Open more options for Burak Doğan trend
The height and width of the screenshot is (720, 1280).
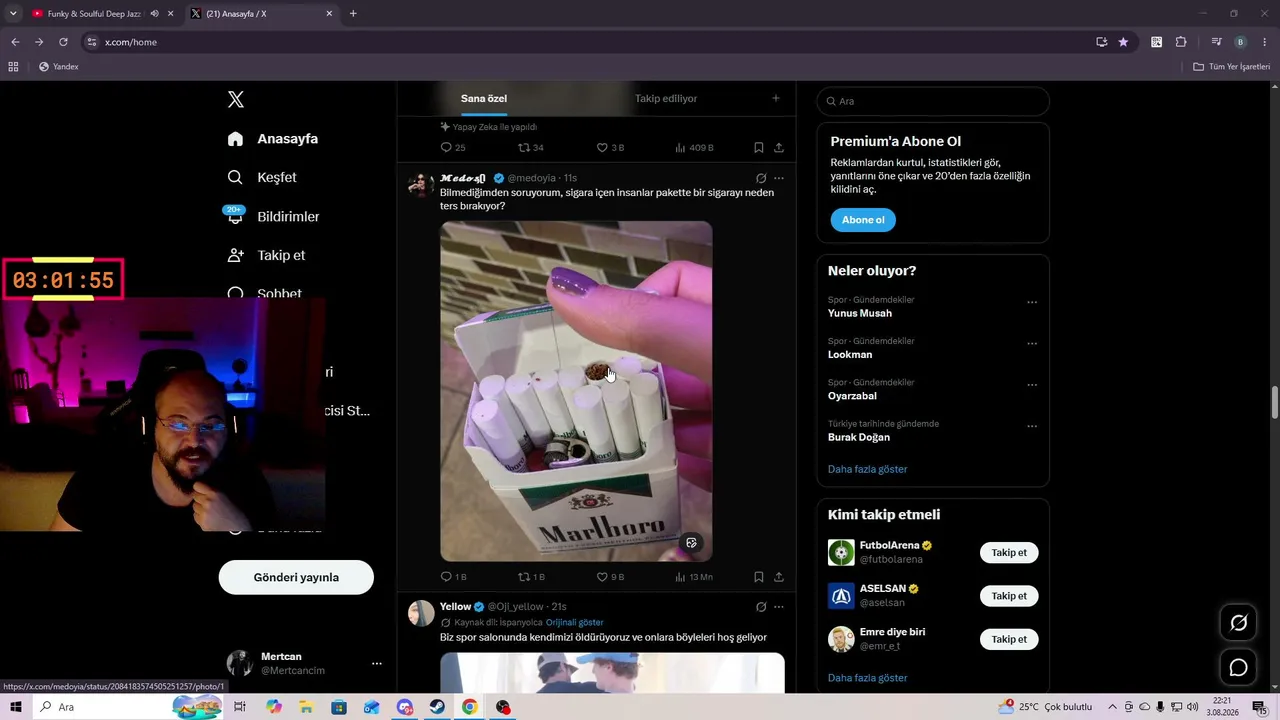(1032, 426)
